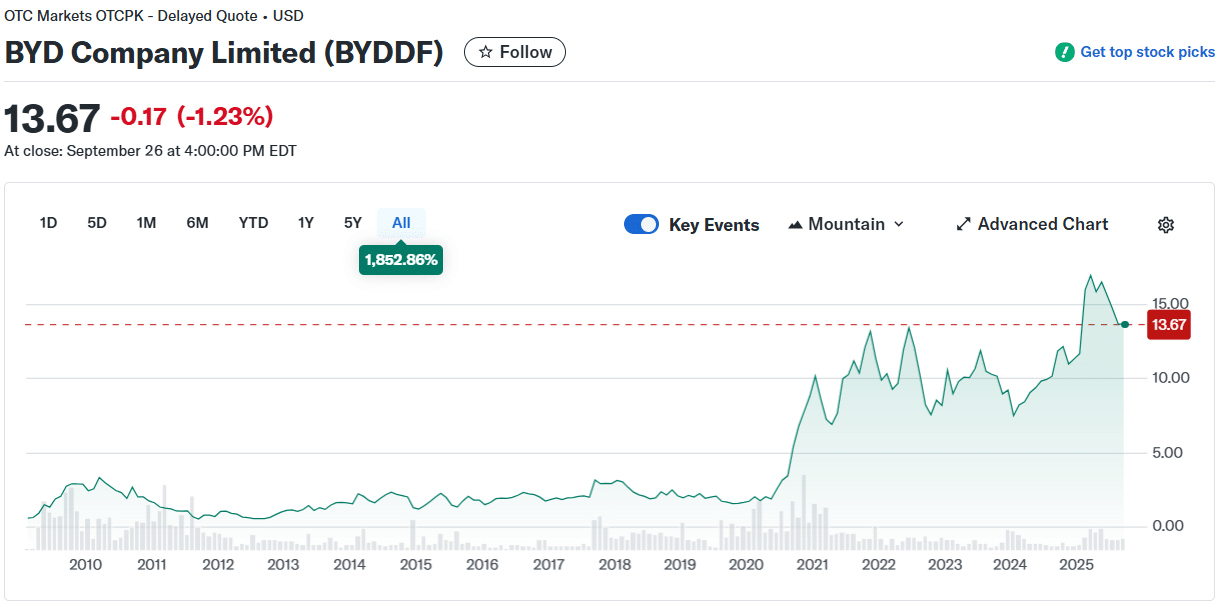Click the green top stock picks badge icon
The image size is (1230, 609).
coord(1065,52)
